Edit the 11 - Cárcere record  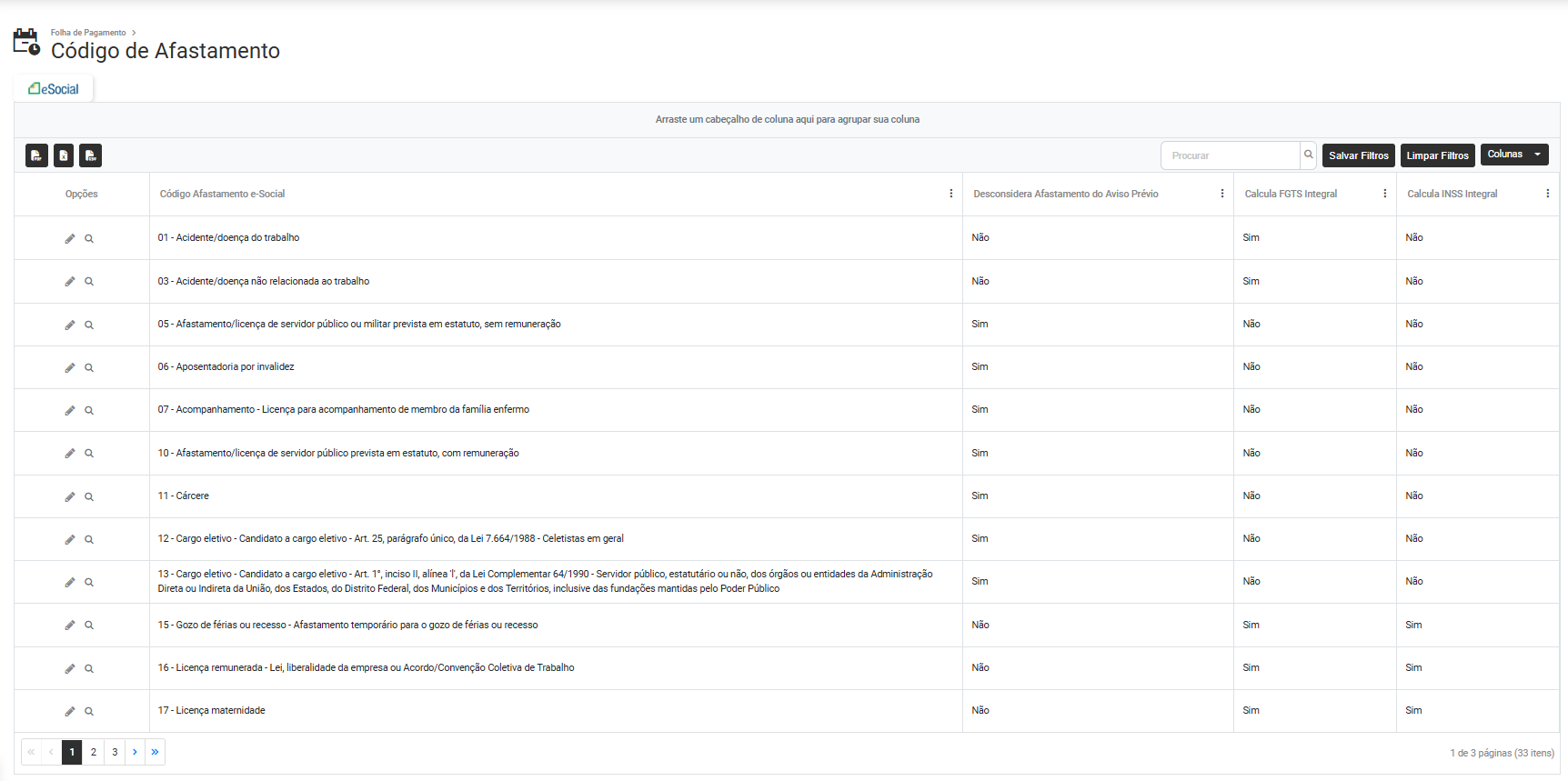70,497
